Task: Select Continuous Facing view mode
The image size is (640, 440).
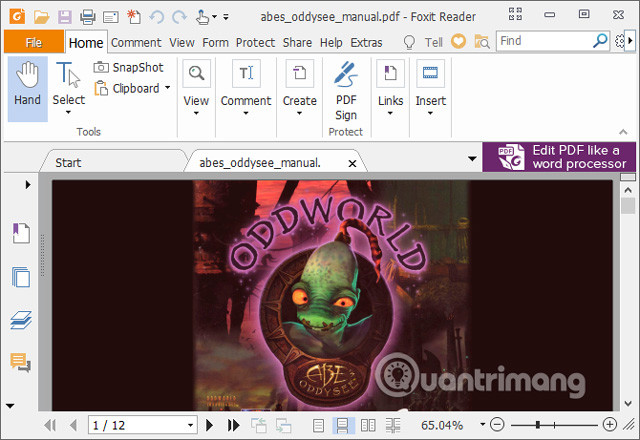Action: (x=393, y=426)
